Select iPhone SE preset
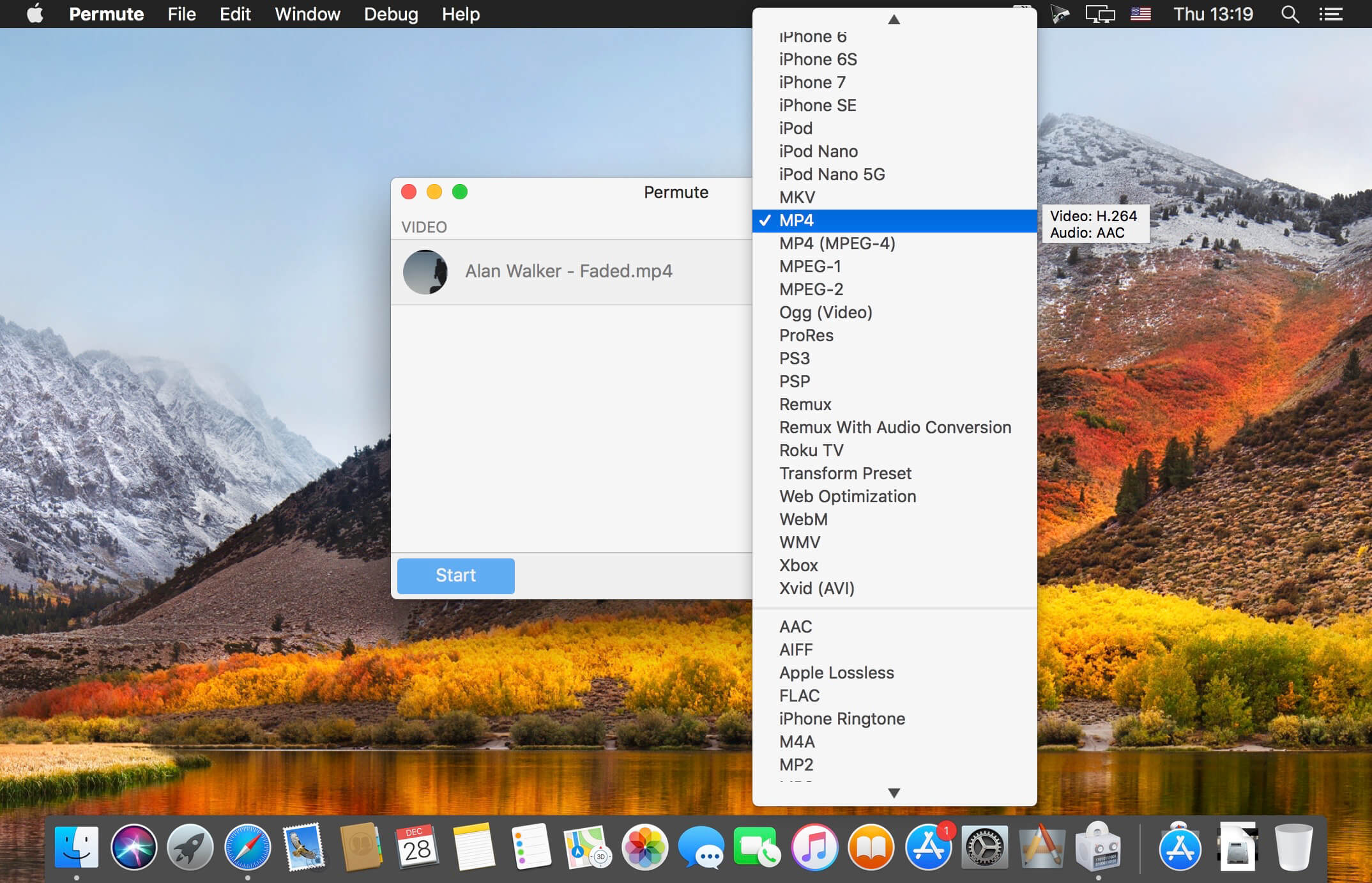Screen dimensions: 1372x883 (894, 105)
